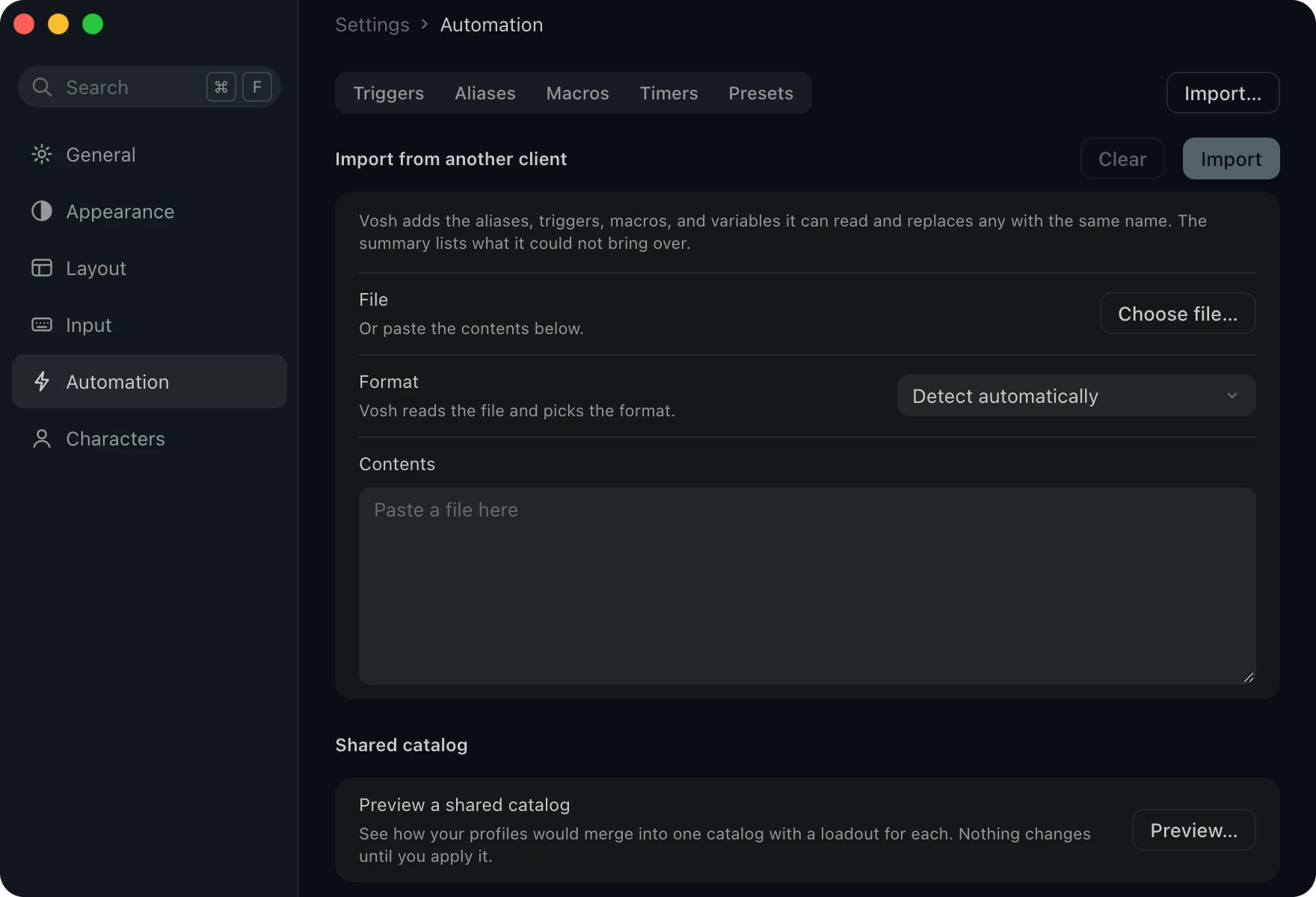Click the "Import from another client" heading

click(x=451, y=158)
